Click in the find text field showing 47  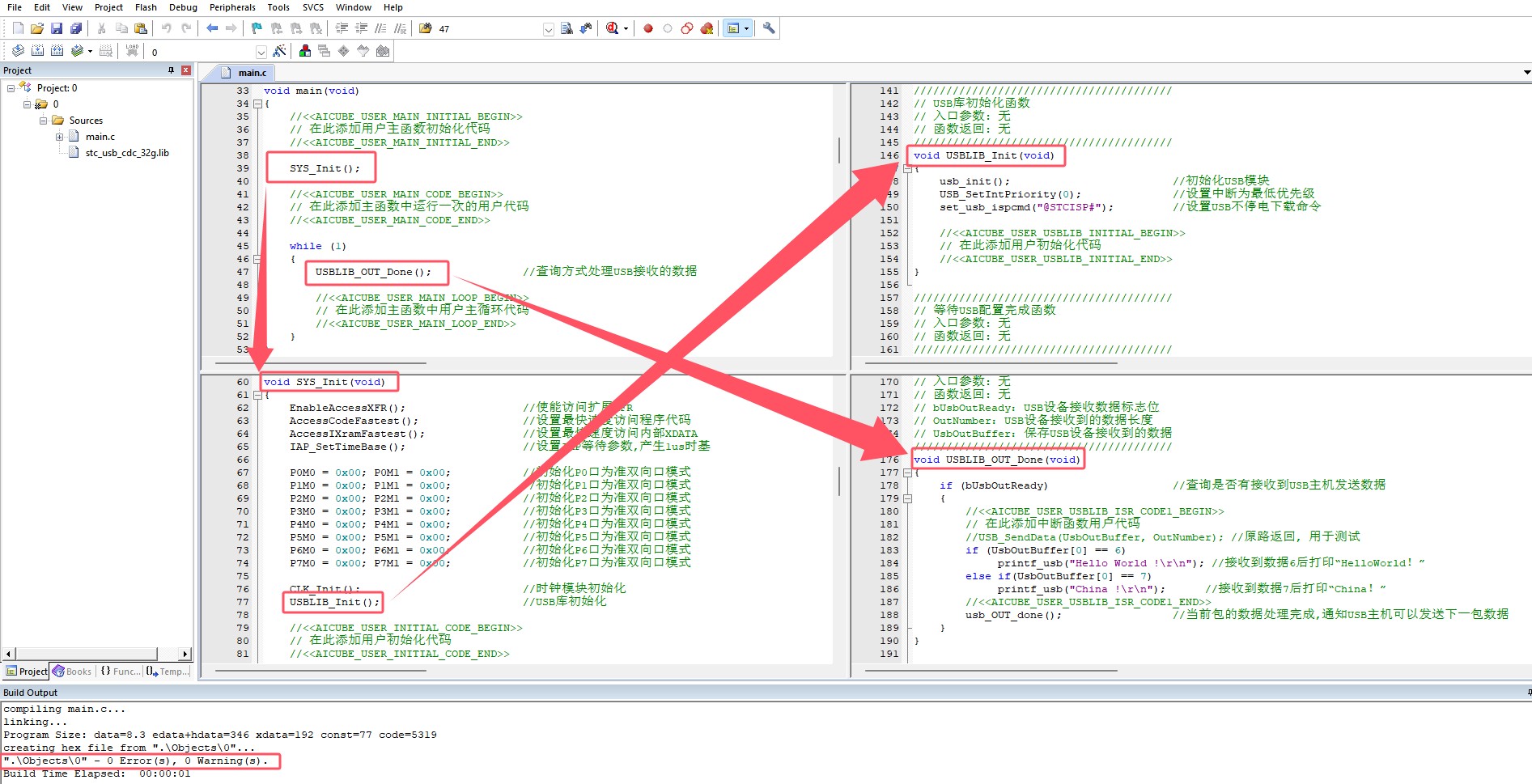point(489,29)
